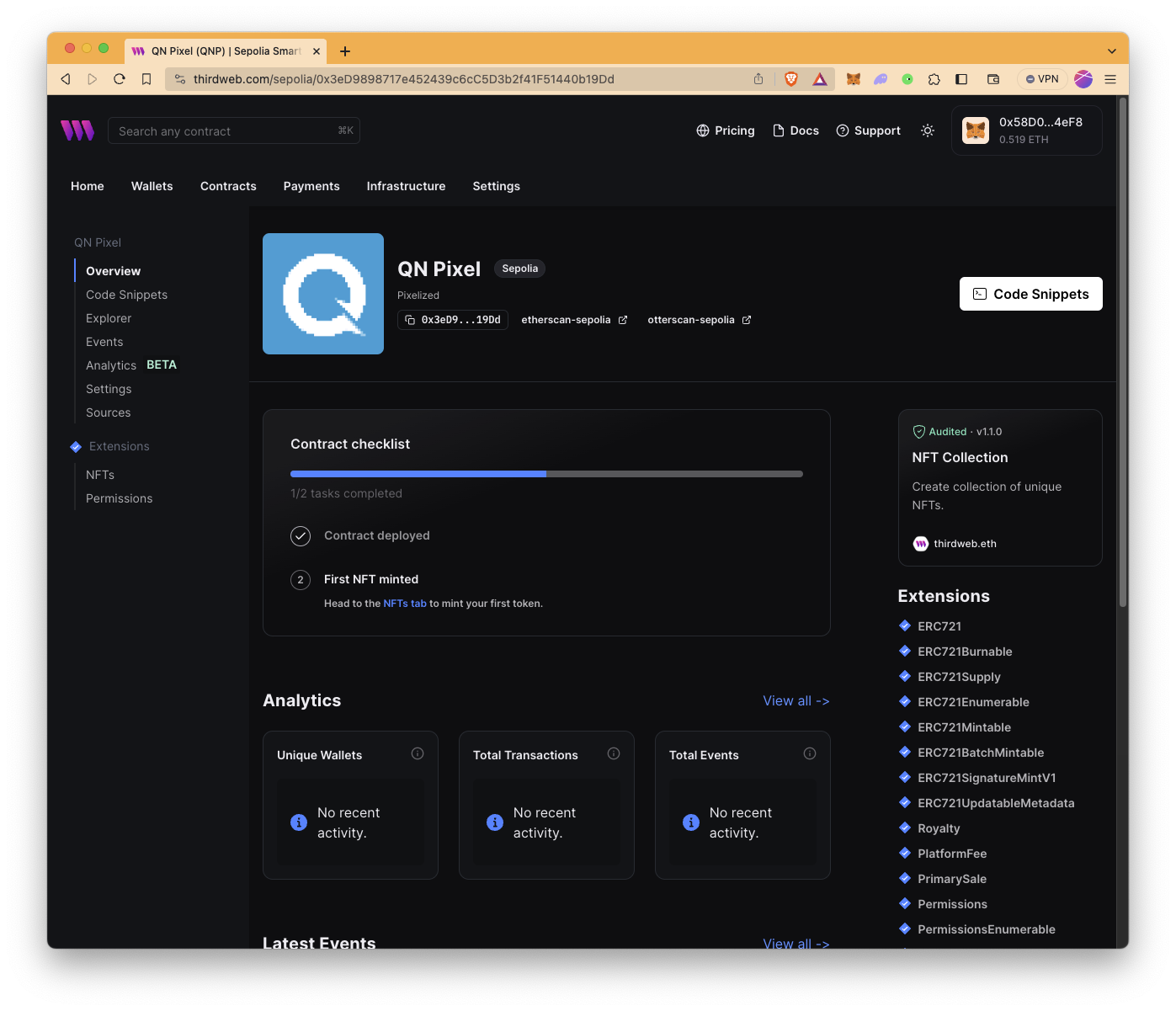Click the thirdweb logo icon
This screenshot has height=1011, width=1176.
click(x=77, y=130)
